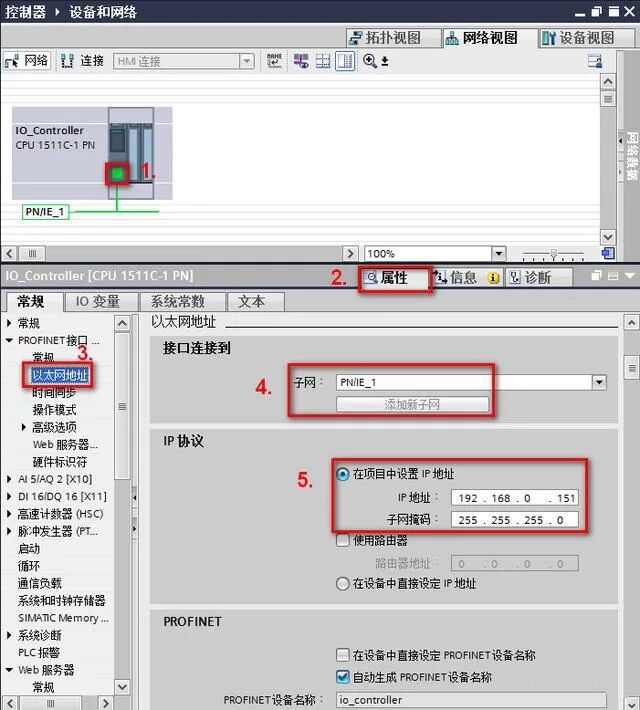
Task: Click network canvas scroll right arrow
Action: tap(350, 253)
